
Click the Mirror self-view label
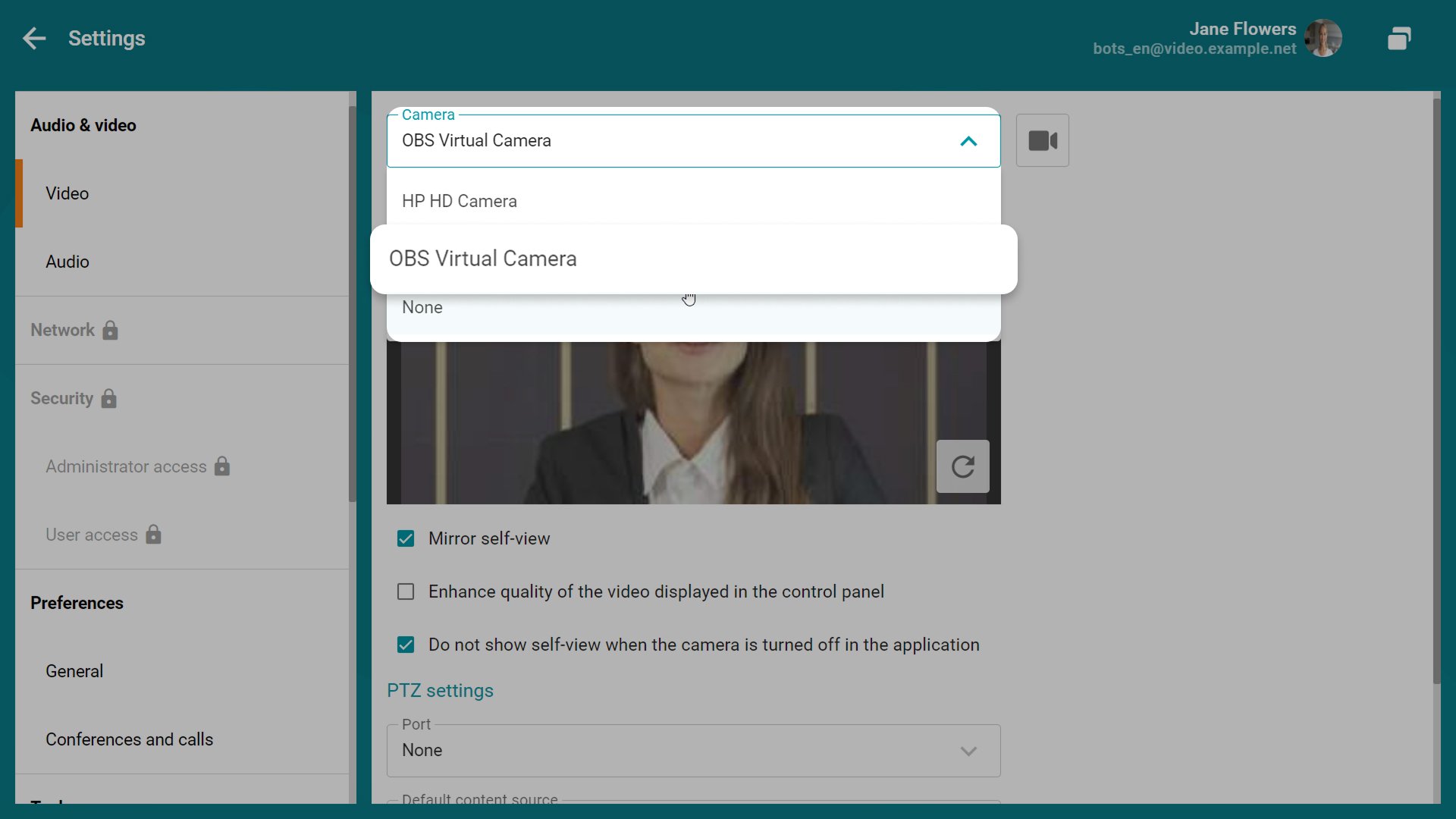(489, 538)
